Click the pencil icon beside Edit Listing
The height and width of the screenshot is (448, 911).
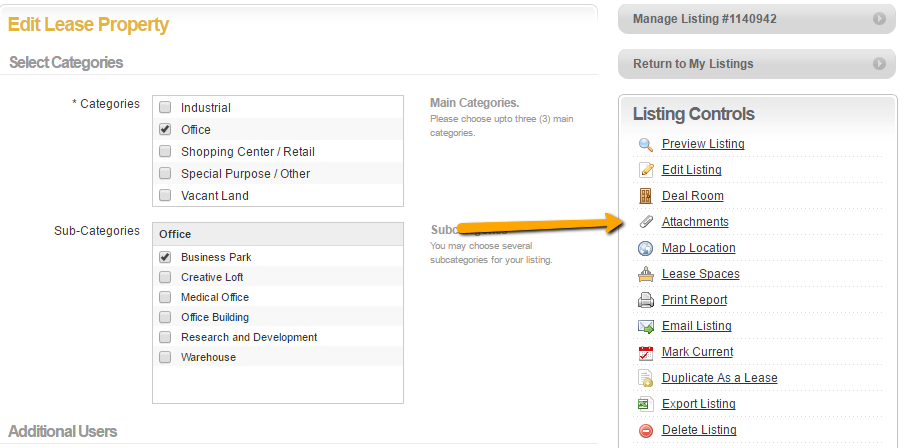tap(645, 170)
